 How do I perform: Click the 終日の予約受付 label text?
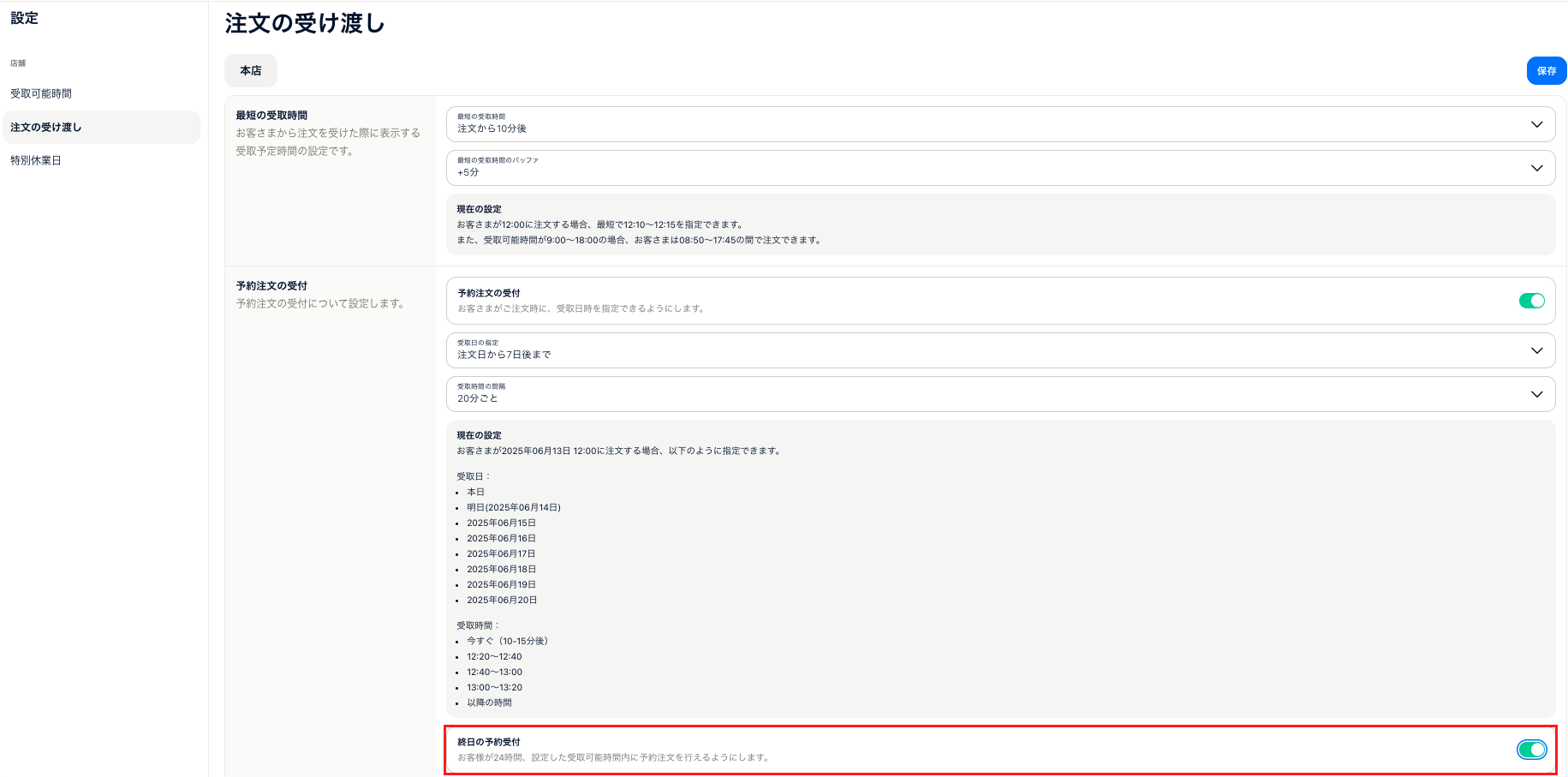tap(489, 742)
